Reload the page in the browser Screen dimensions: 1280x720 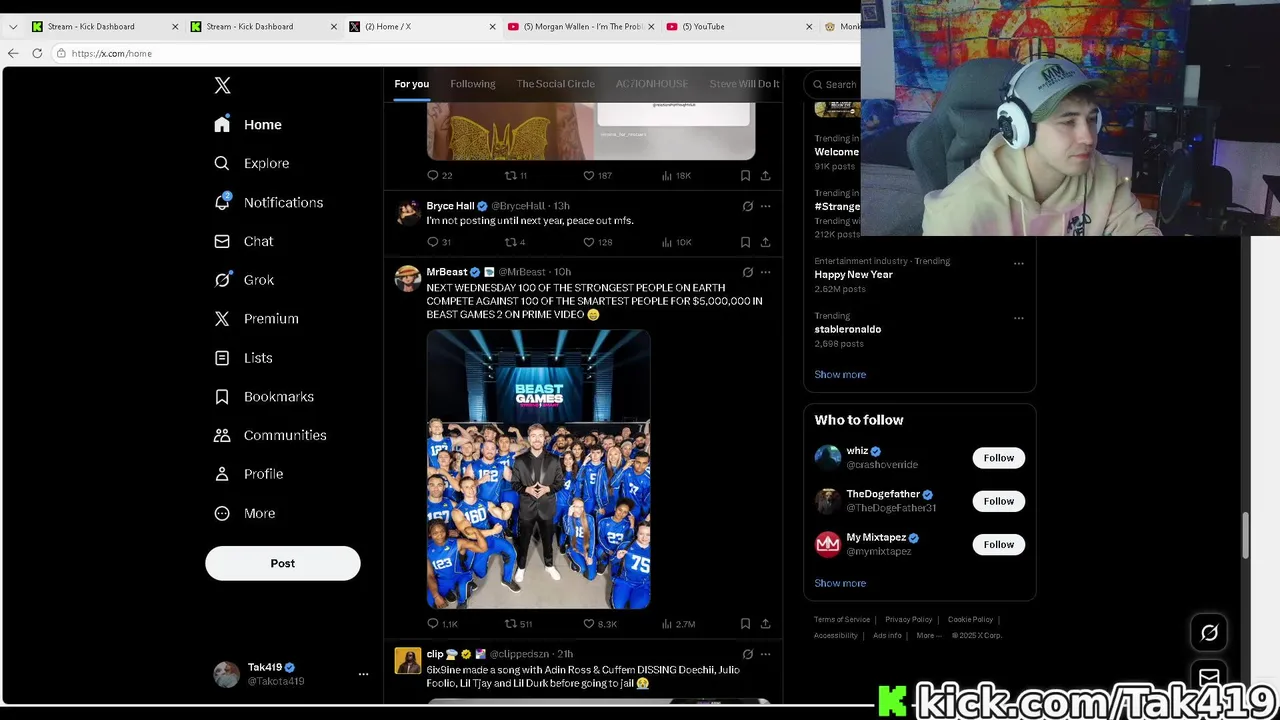(37, 53)
